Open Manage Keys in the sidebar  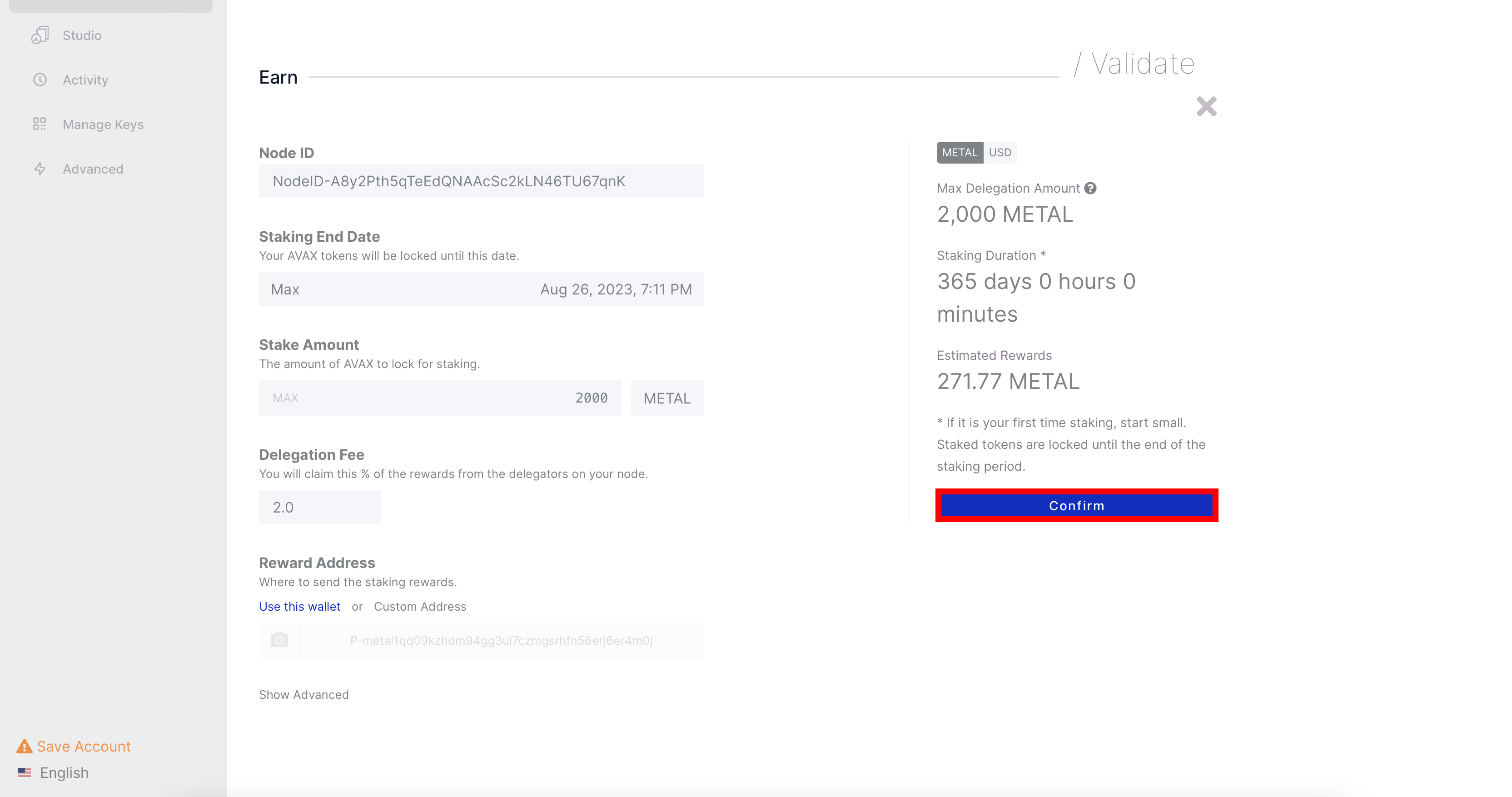(103, 125)
